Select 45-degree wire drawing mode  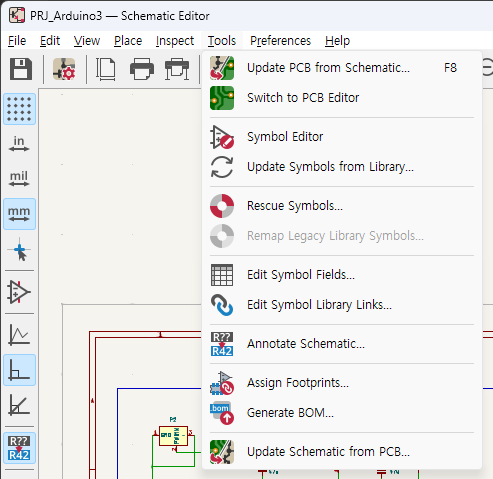pos(19,405)
